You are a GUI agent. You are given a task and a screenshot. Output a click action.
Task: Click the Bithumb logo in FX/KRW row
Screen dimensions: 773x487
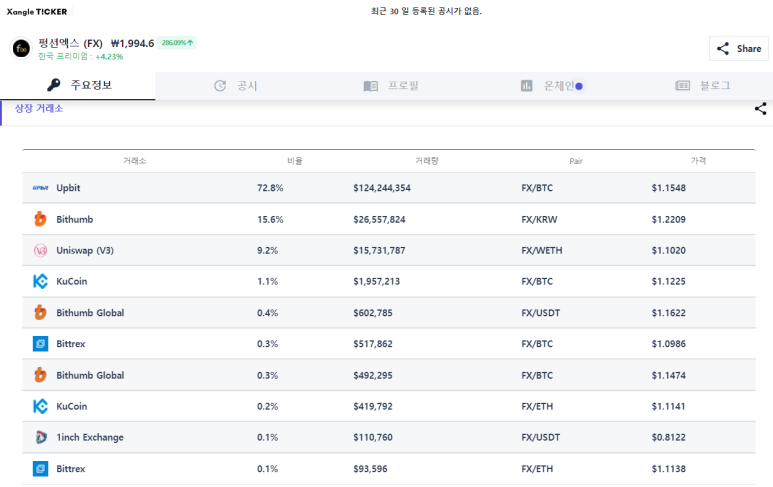[40, 219]
